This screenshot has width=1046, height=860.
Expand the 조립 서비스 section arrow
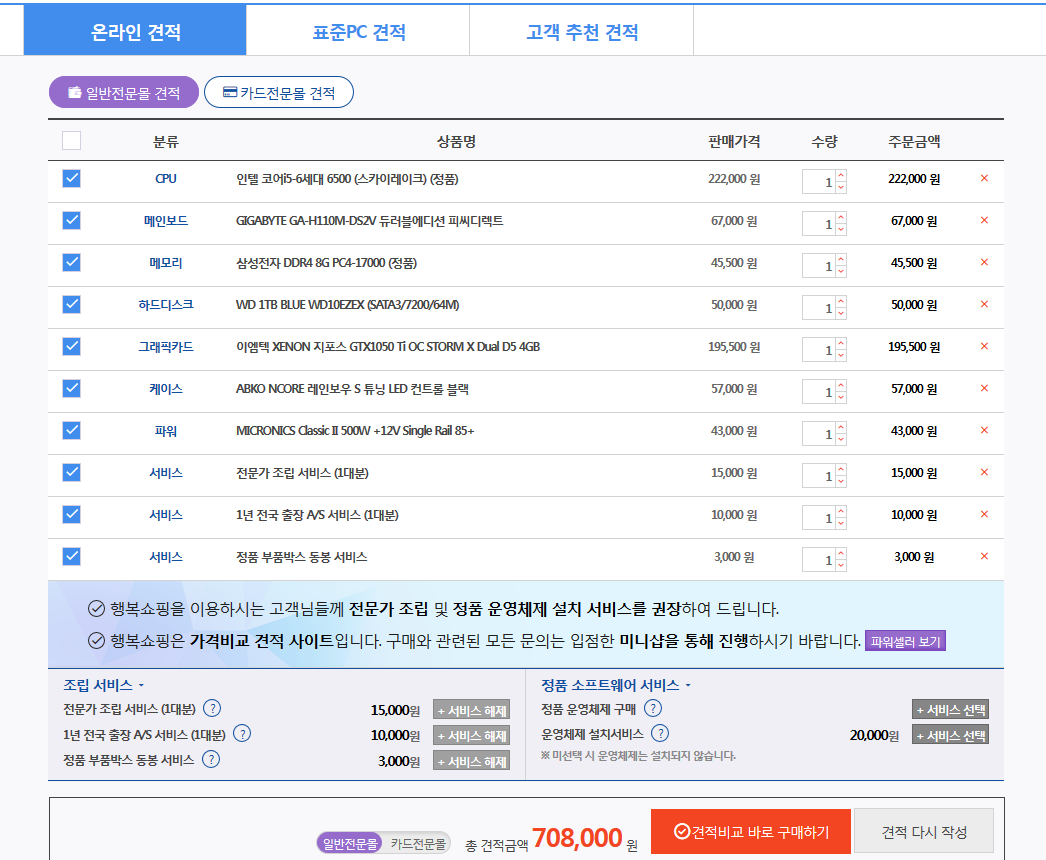click(x=141, y=686)
